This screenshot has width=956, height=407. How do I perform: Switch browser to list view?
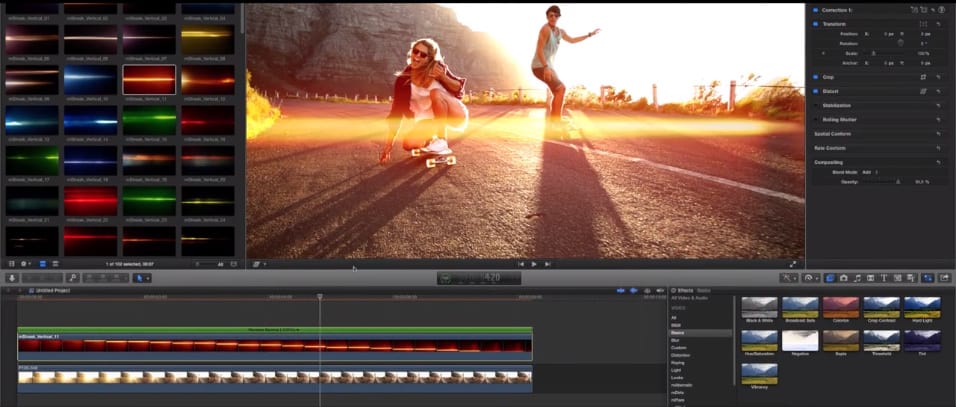pos(55,264)
